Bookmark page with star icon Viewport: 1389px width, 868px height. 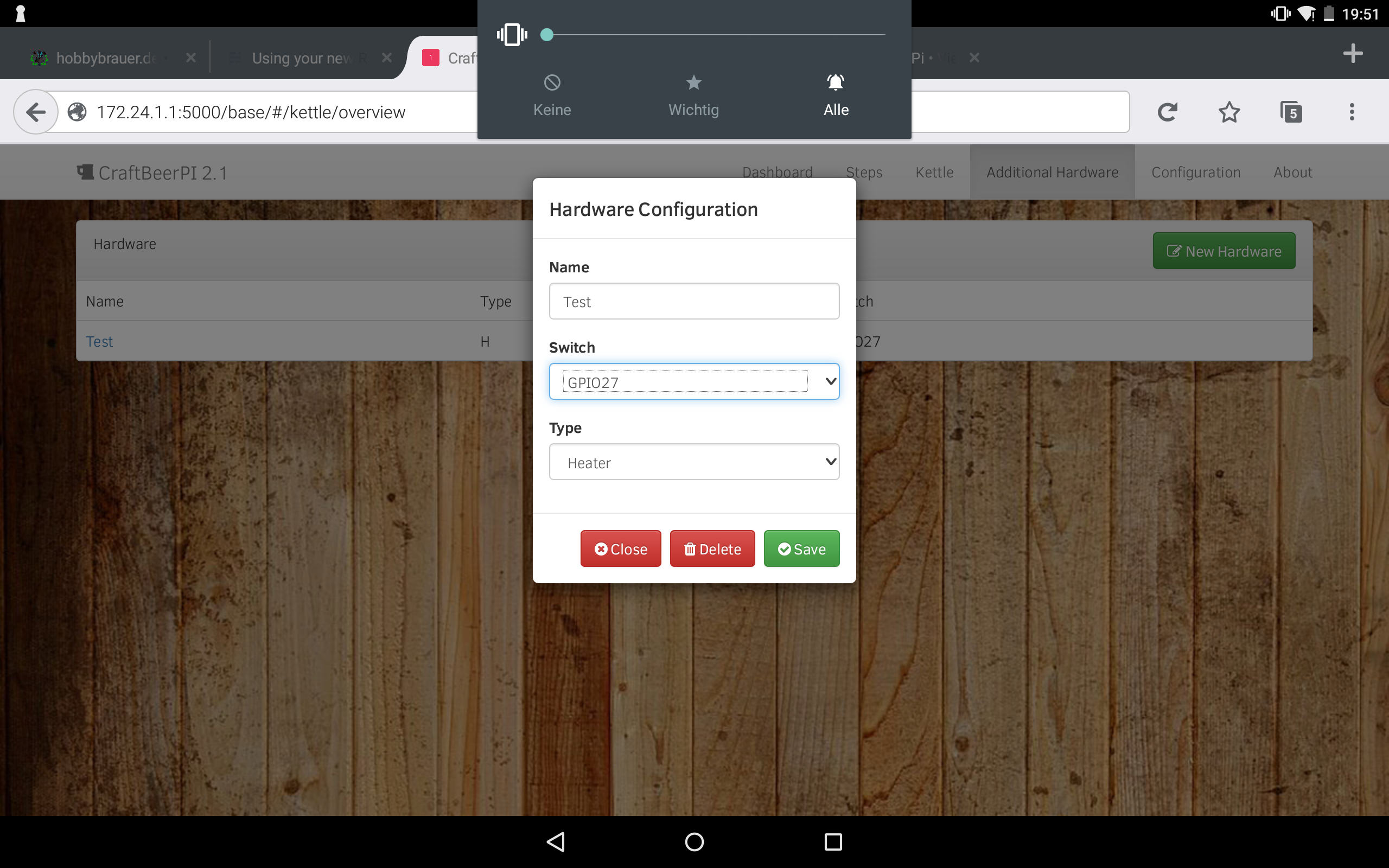point(1229,112)
